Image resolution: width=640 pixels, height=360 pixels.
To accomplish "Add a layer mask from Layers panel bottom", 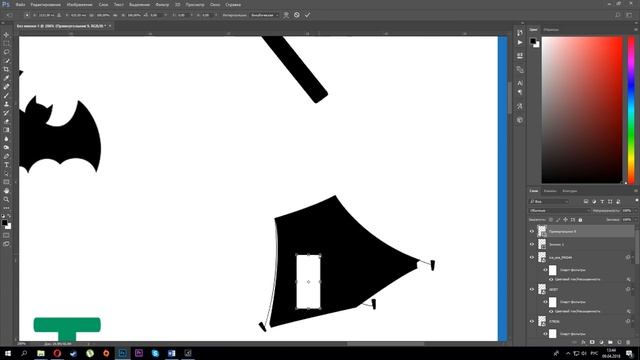I will point(592,342).
